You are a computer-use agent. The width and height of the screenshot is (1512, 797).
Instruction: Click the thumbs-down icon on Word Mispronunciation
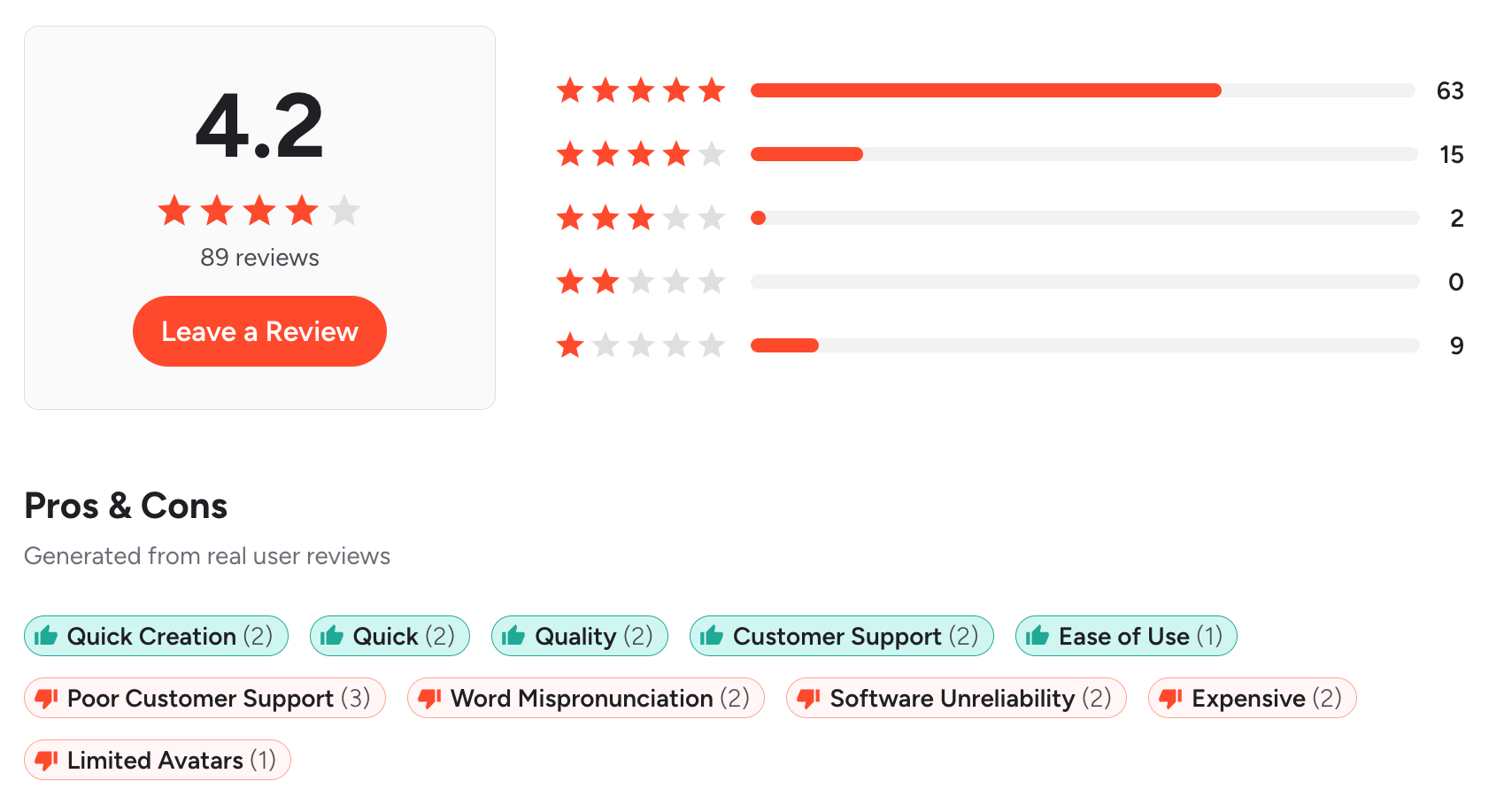point(429,698)
